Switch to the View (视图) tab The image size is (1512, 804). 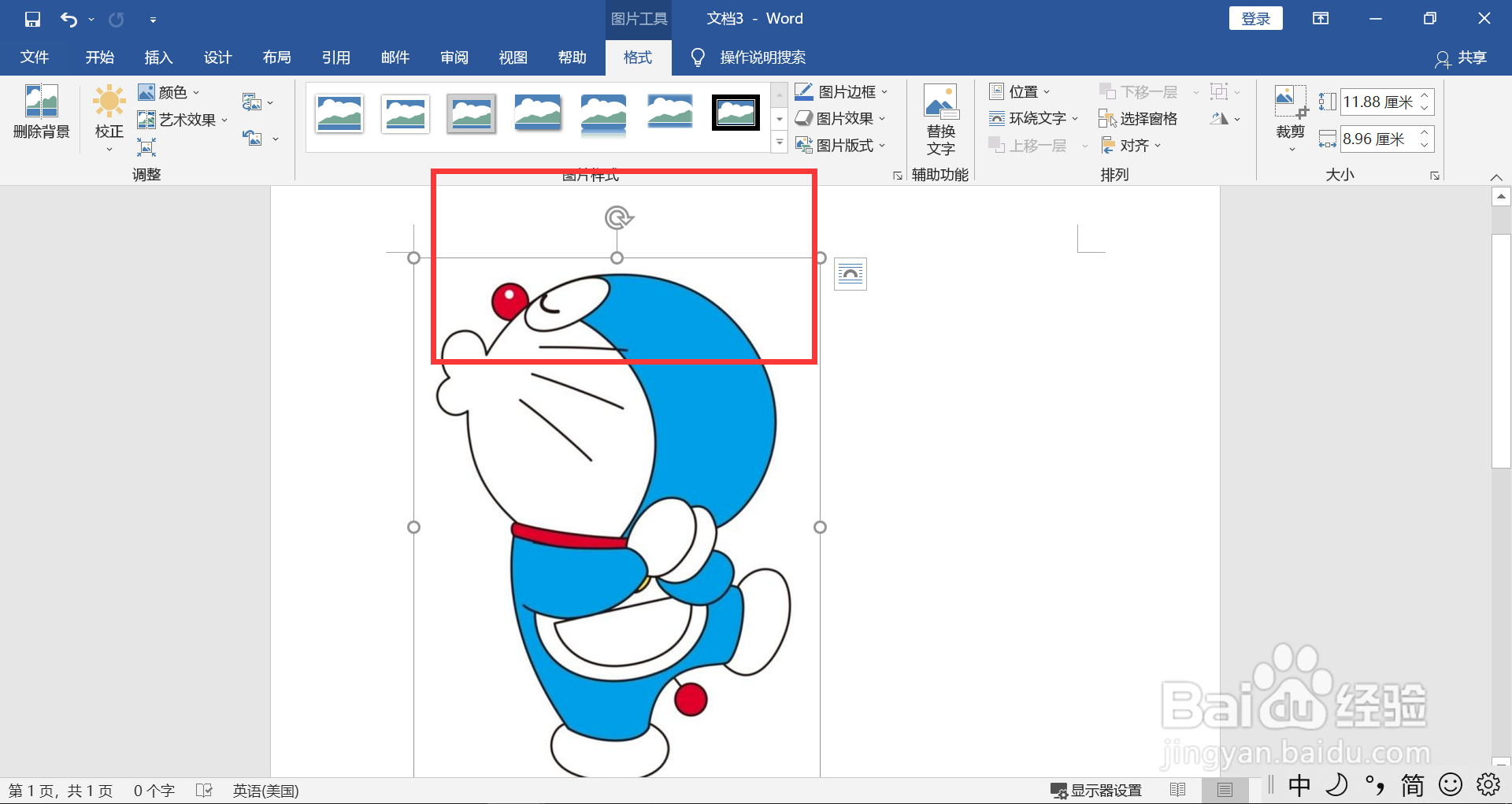513,57
